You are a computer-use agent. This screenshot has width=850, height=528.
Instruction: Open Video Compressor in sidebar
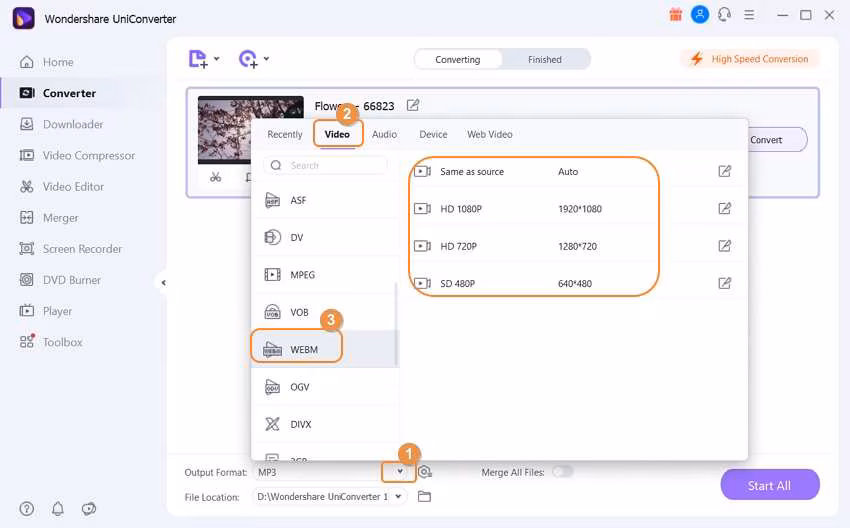77,156
